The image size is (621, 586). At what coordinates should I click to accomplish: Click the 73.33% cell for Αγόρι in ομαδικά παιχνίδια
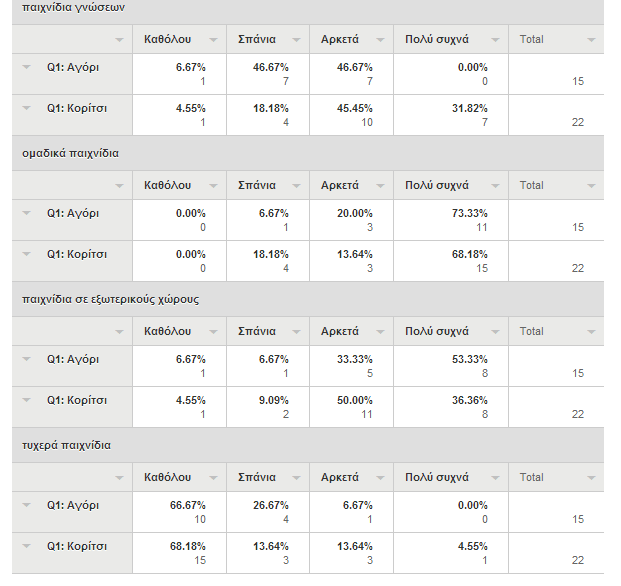(469, 213)
